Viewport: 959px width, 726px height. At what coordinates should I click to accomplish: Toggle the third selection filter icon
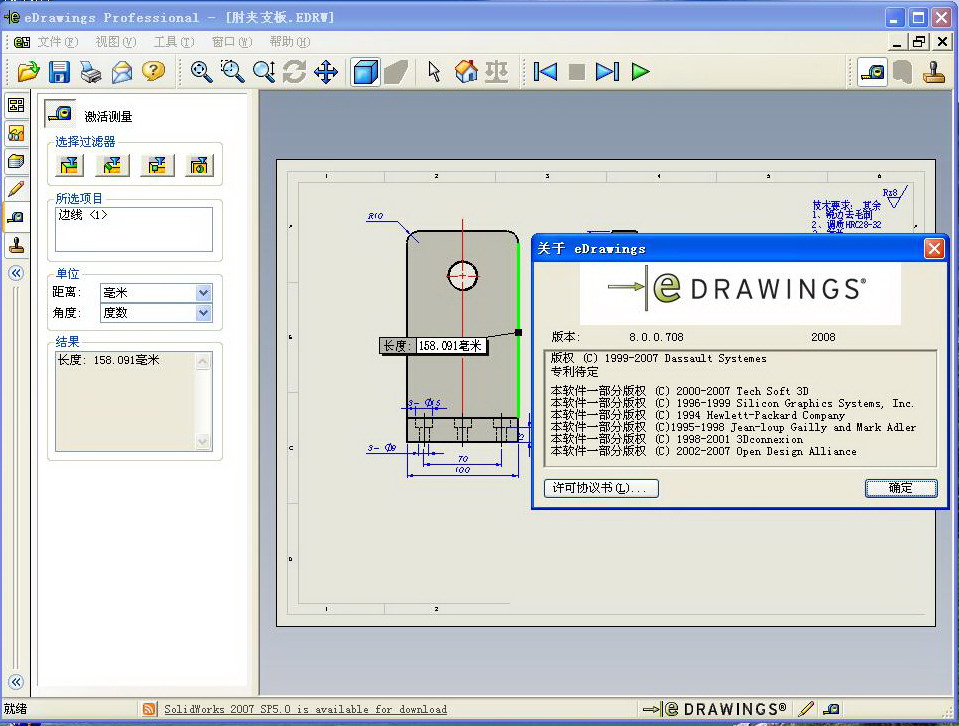pos(157,165)
